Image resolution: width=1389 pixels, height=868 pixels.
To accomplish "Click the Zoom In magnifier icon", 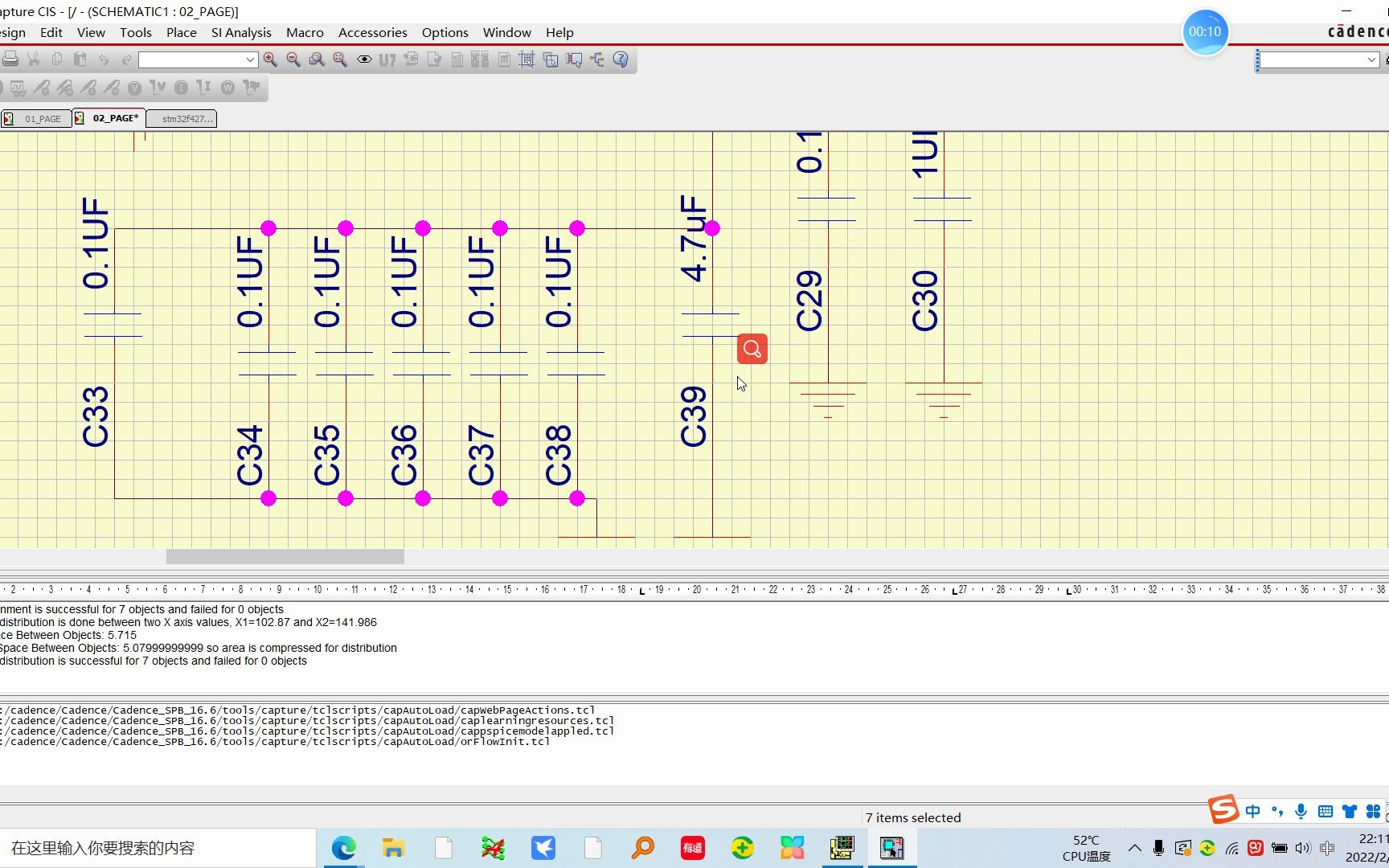I will point(270,59).
